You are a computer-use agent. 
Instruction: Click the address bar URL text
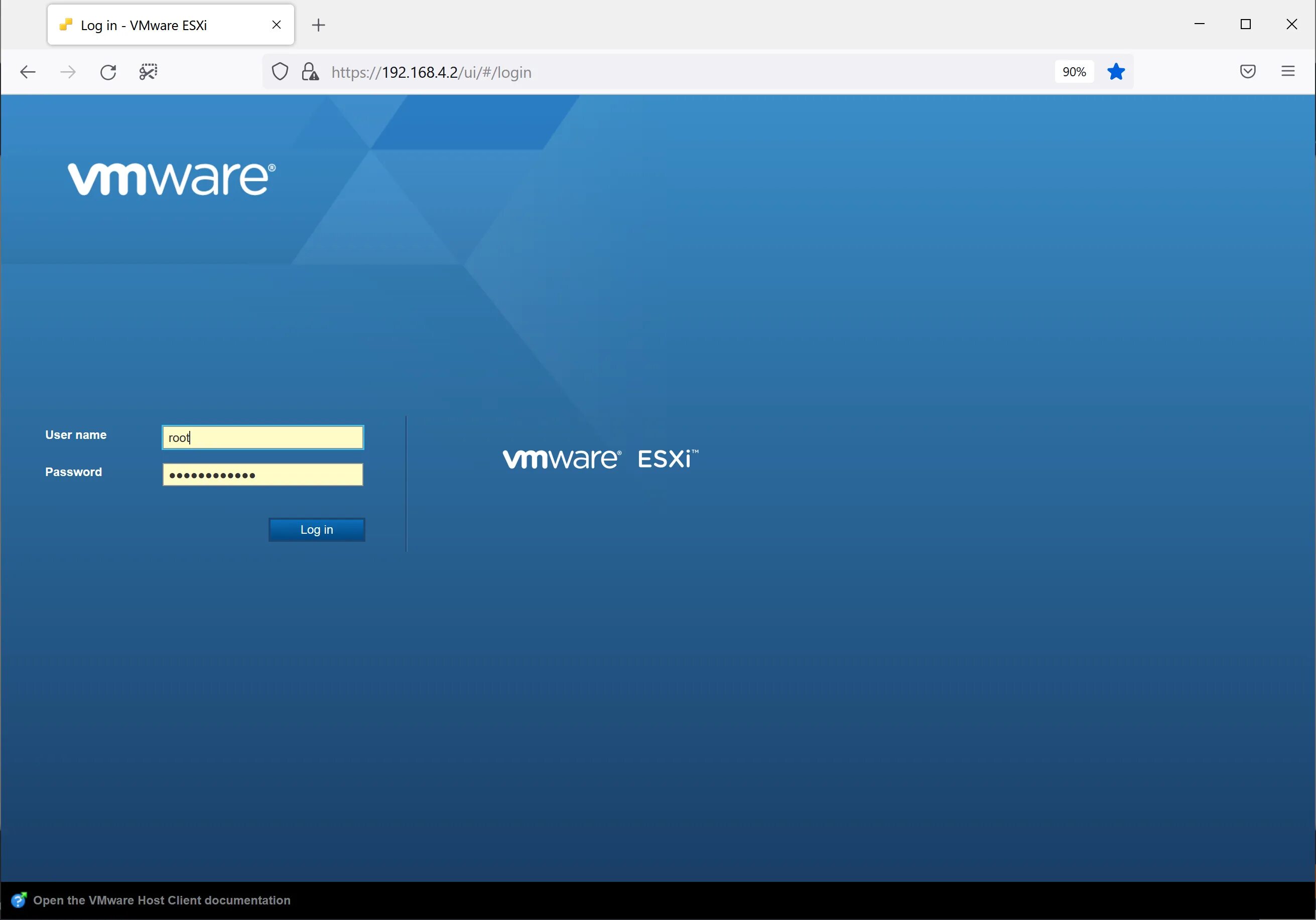point(431,73)
